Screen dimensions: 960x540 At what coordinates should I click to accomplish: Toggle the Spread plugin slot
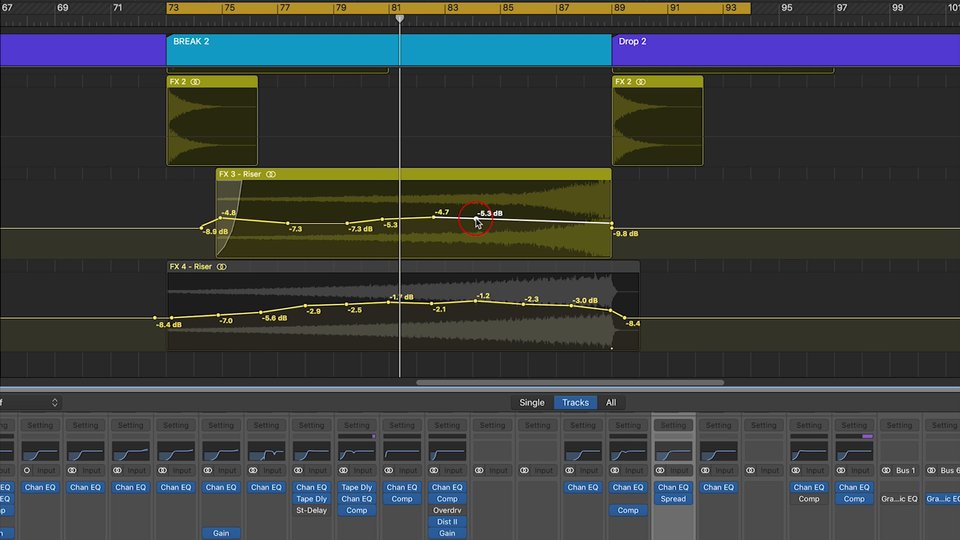(673, 499)
